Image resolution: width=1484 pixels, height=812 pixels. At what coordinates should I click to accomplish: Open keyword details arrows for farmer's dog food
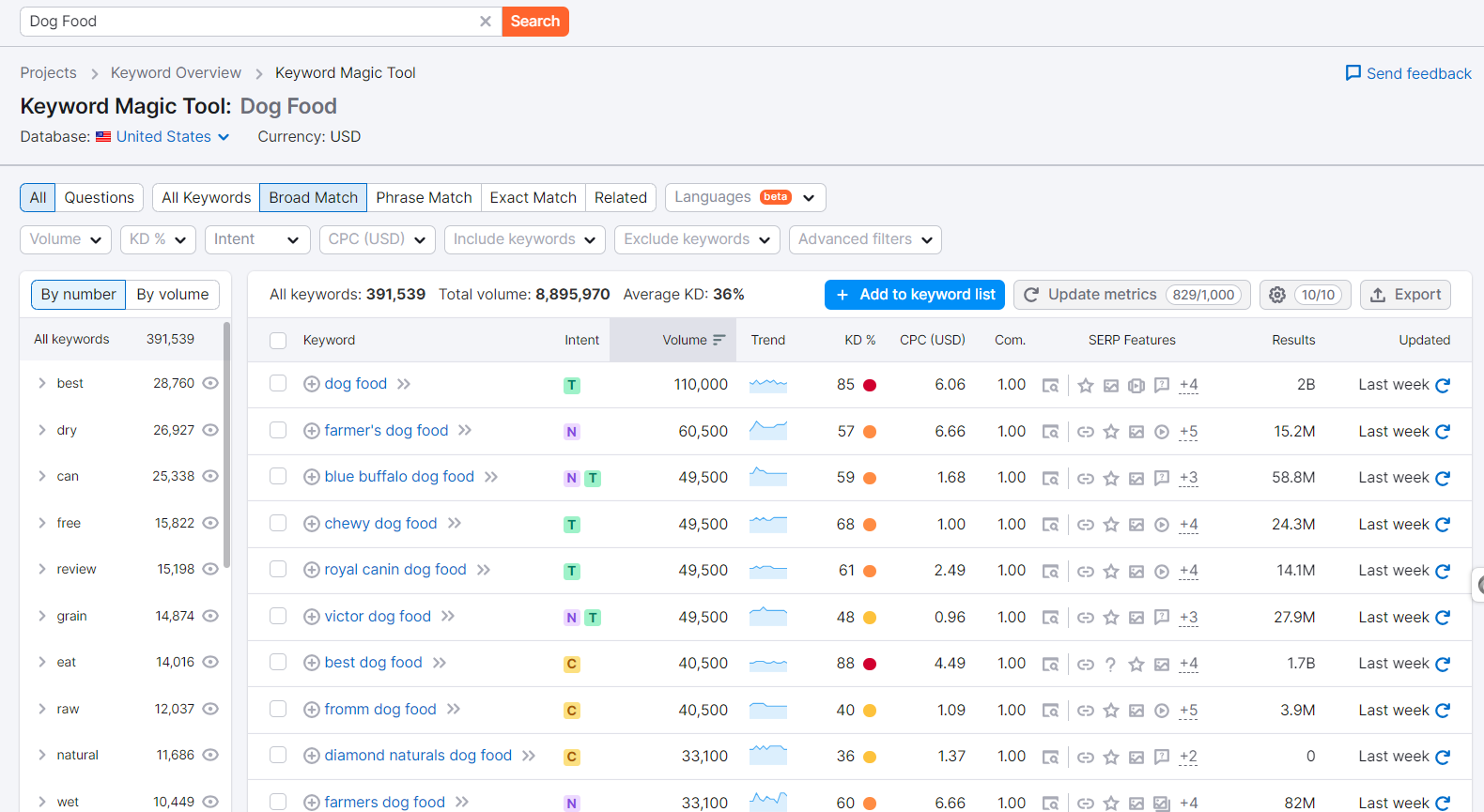point(465,431)
